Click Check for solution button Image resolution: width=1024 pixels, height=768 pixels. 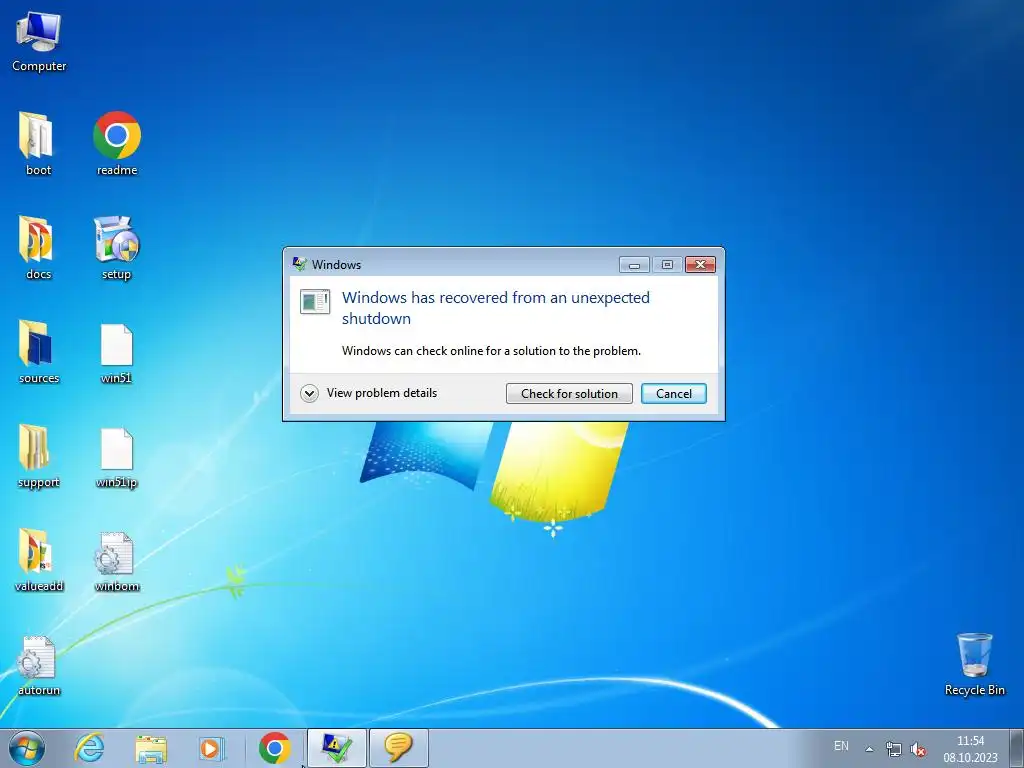[569, 393]
